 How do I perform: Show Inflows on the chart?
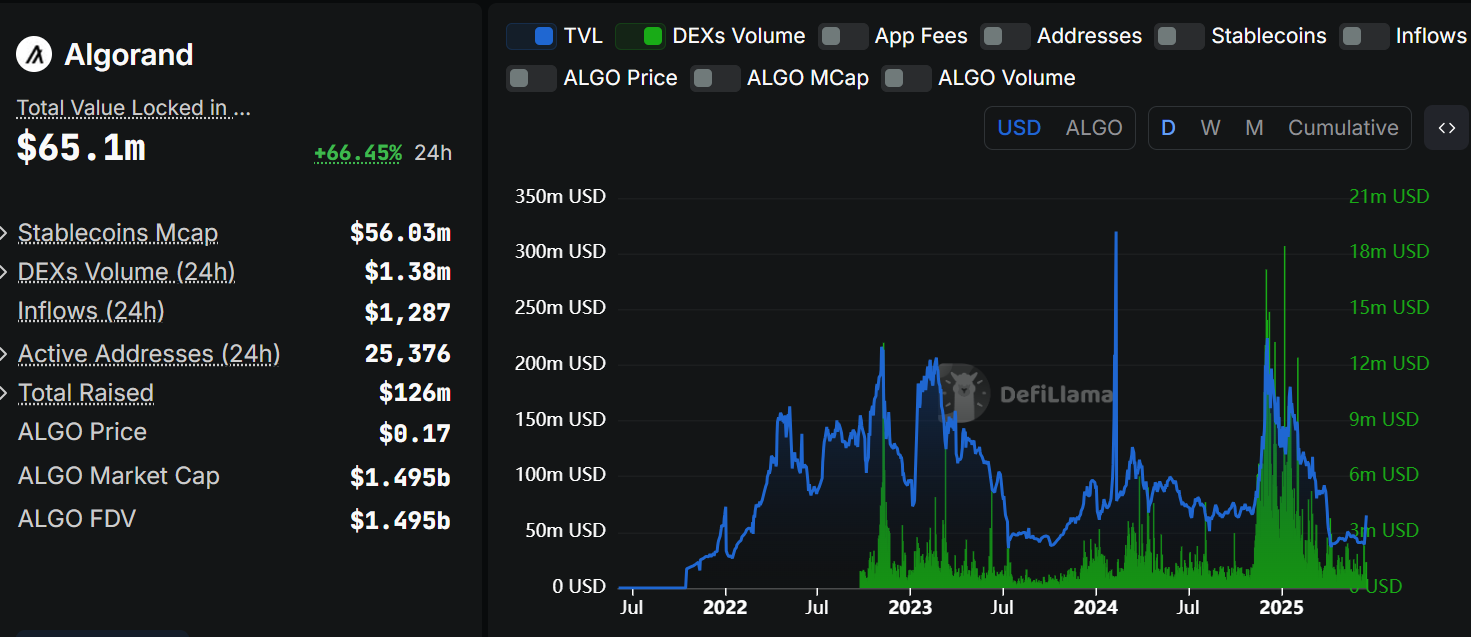tap(1364, 37)
